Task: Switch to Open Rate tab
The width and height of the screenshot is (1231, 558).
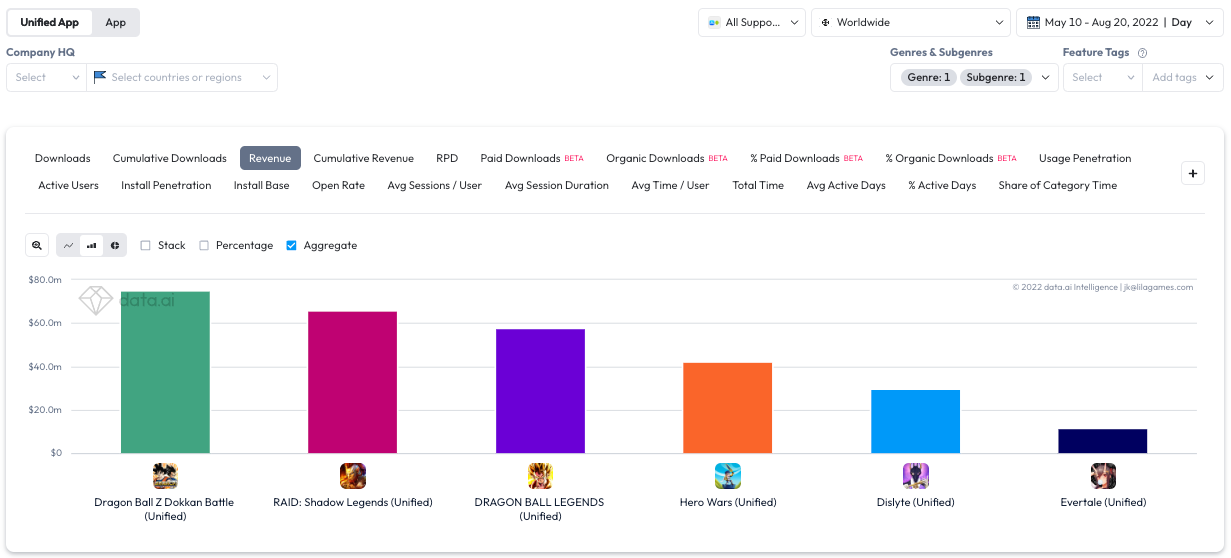Action: pyautogui.click(x=338, y=185)
